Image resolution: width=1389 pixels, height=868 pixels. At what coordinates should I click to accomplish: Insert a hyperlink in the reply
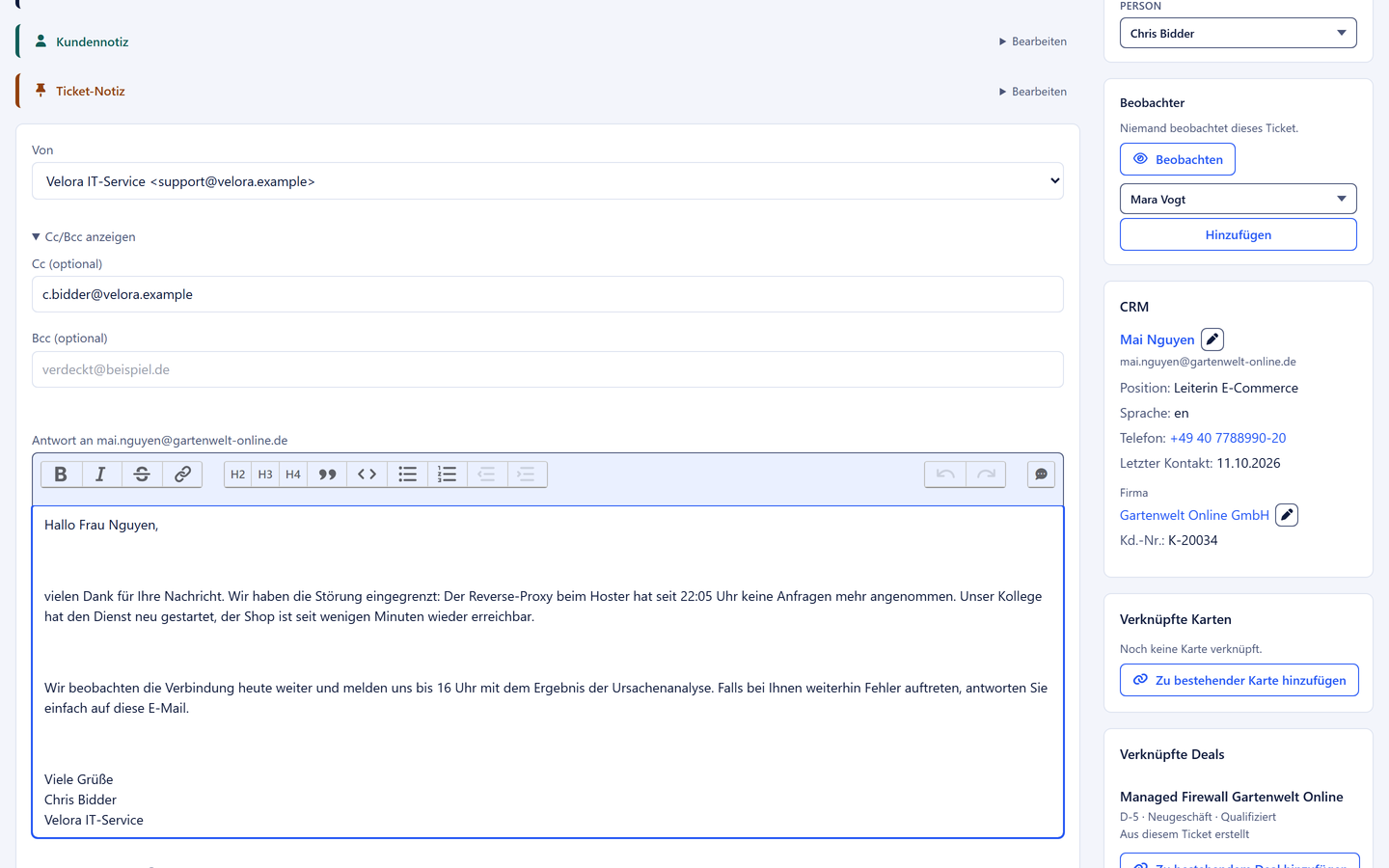(182, 475)
